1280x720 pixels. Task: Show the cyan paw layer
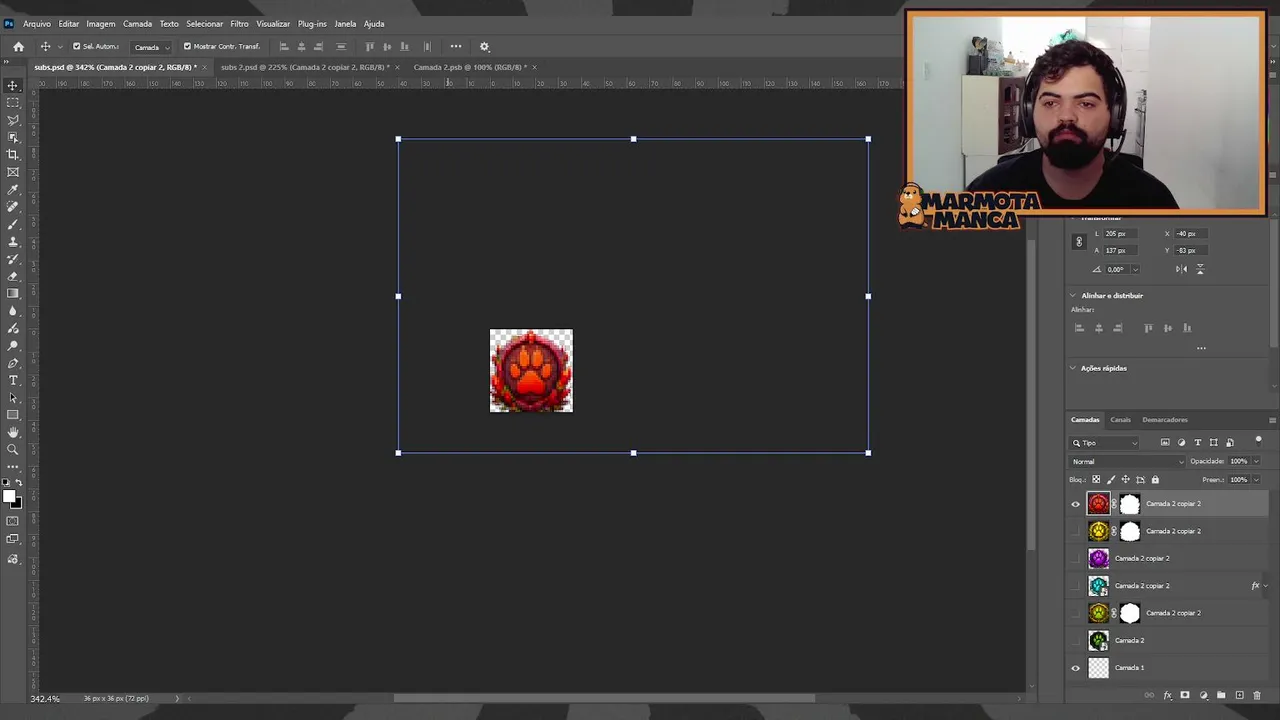tap(1076, 586)
